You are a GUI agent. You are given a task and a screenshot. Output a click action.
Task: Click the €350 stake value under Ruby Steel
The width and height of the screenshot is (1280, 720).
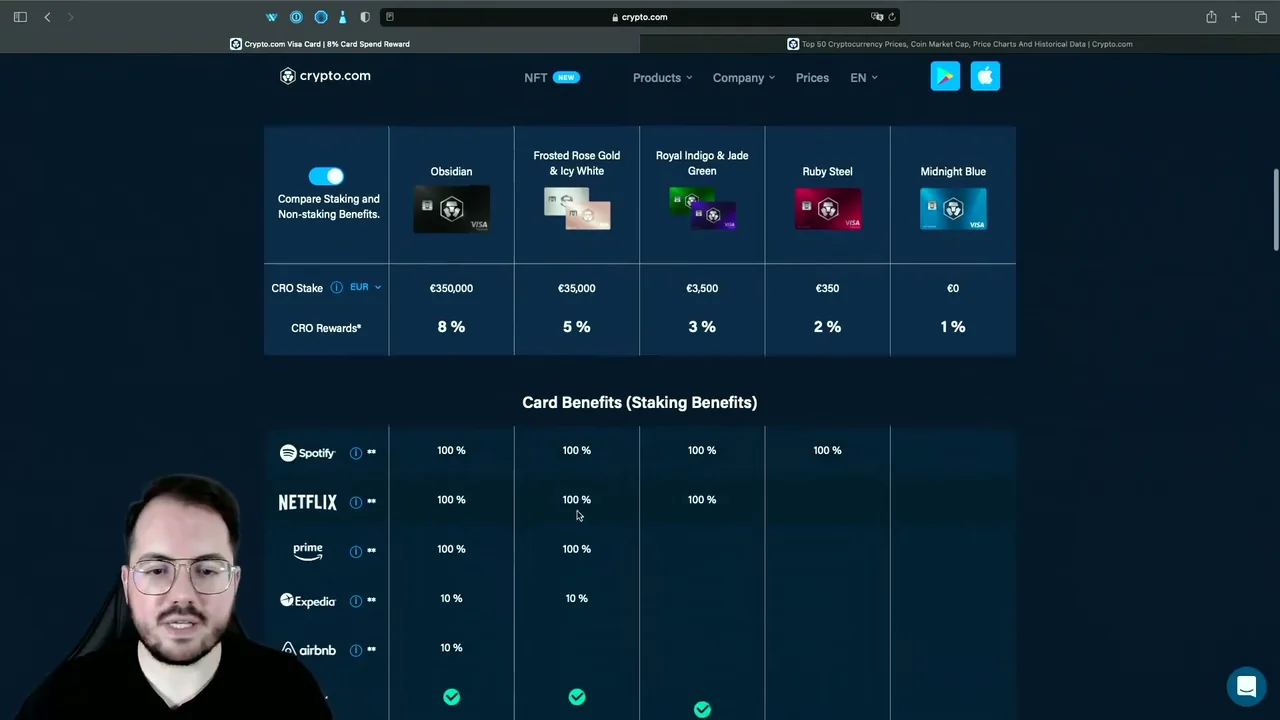pyautogui.click(x=827, y=288)
